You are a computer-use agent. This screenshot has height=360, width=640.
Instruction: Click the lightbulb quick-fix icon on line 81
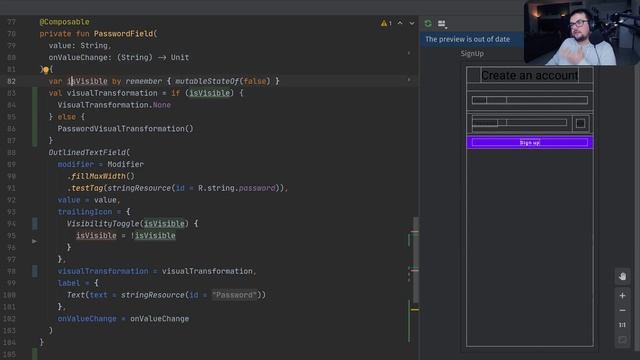coord(46,70)
